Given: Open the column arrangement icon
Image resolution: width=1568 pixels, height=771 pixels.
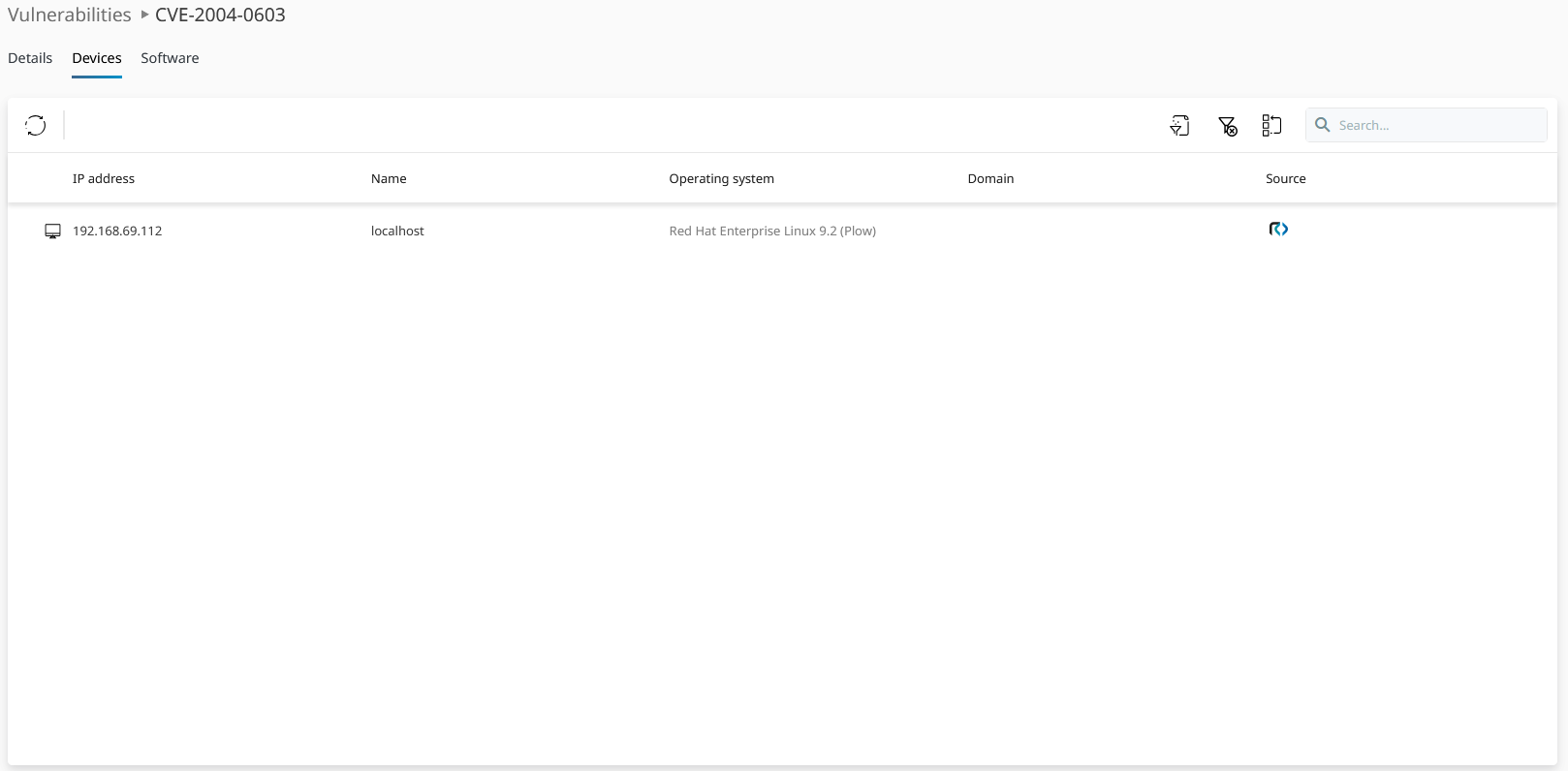Looking at the screenshot, I should [1271, 125].
